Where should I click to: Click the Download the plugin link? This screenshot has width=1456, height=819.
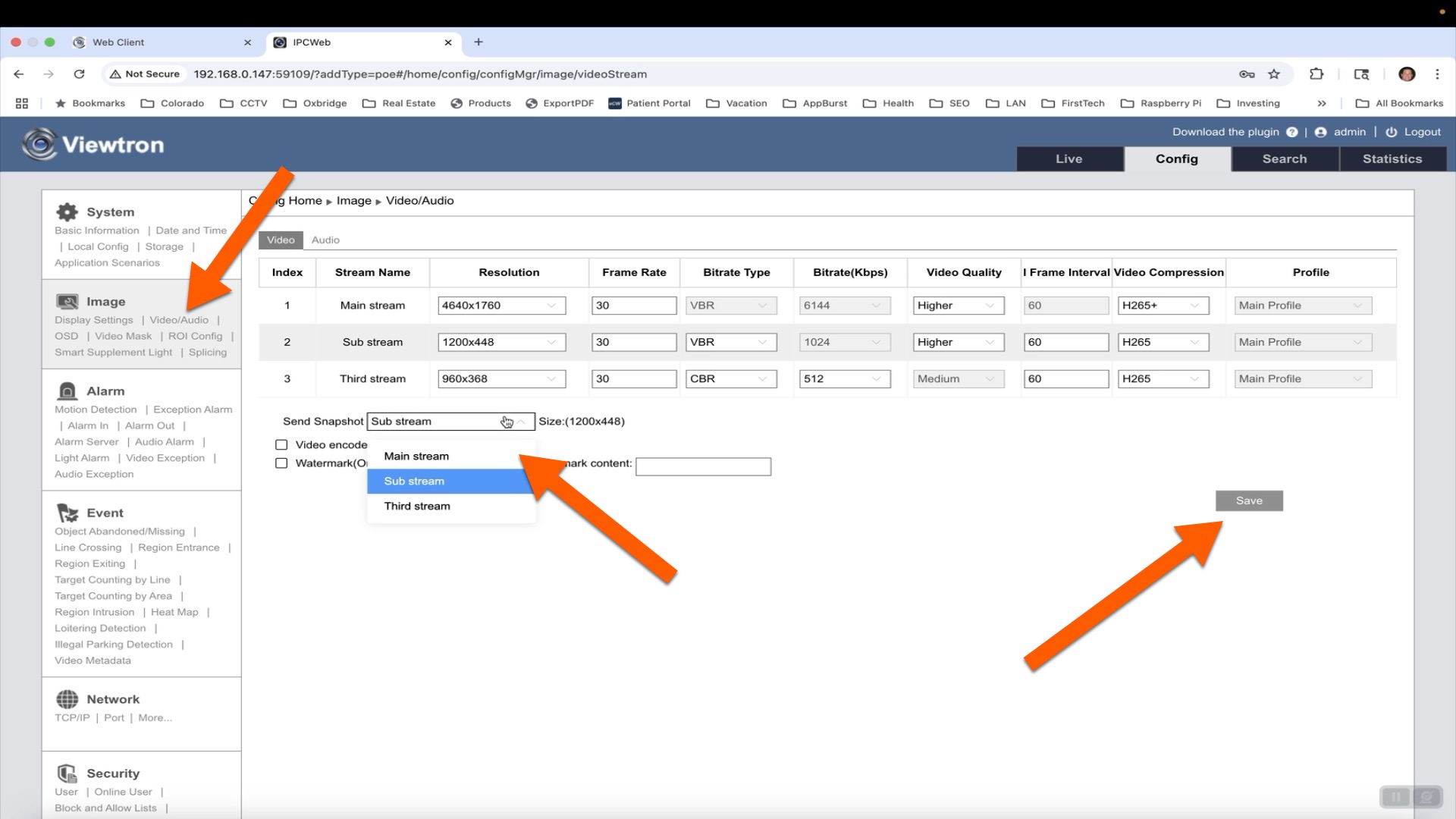1225,132
